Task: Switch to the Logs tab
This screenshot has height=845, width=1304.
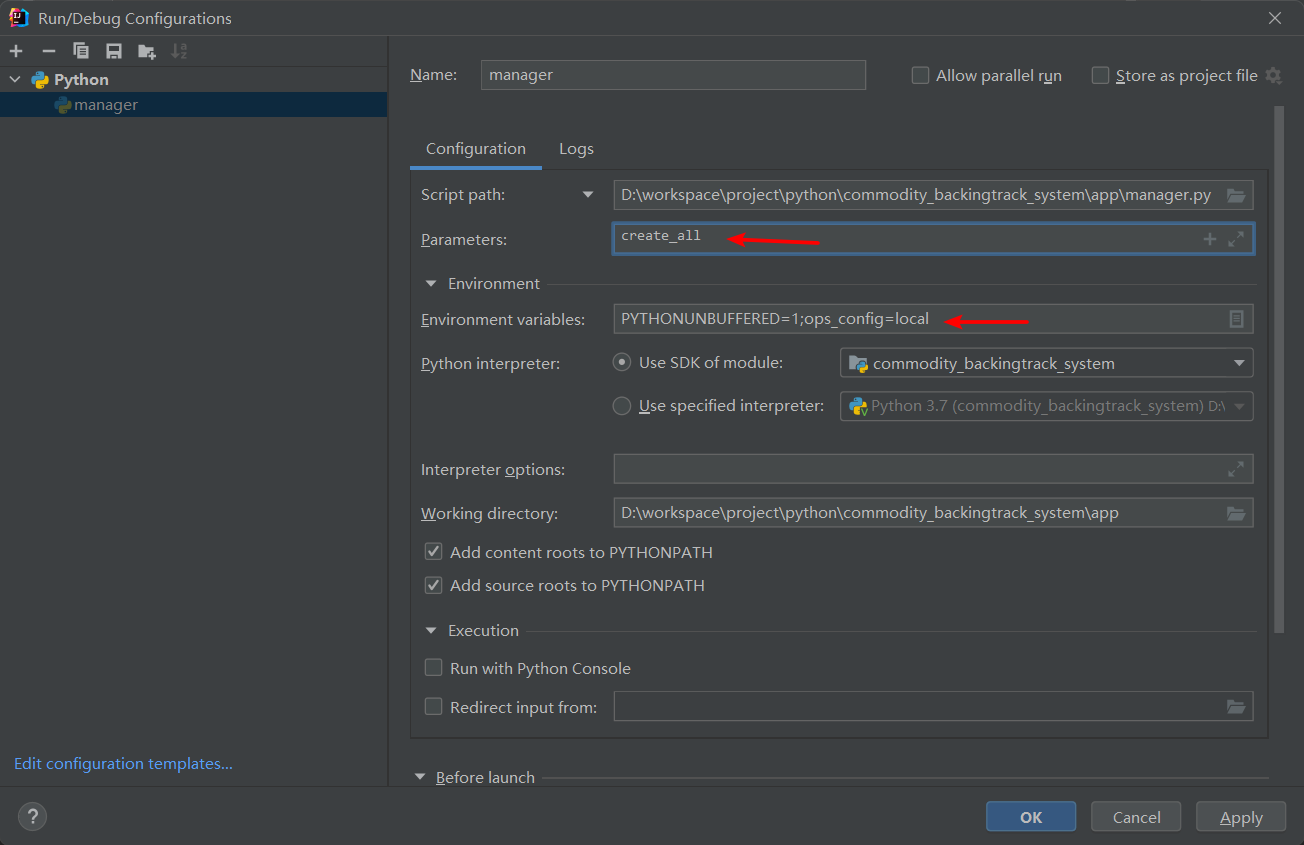Action: click(x=576, y=149)
